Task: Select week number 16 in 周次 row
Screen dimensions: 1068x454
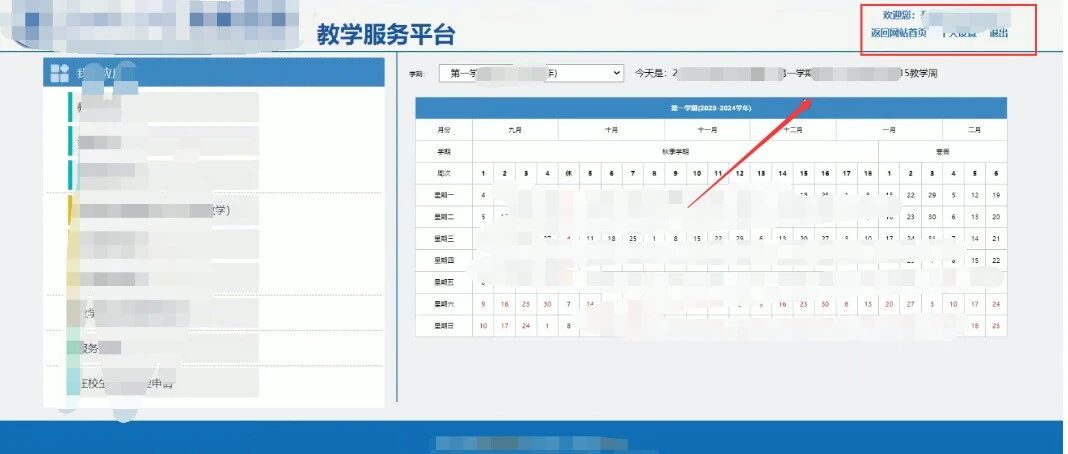Action: 825,173
